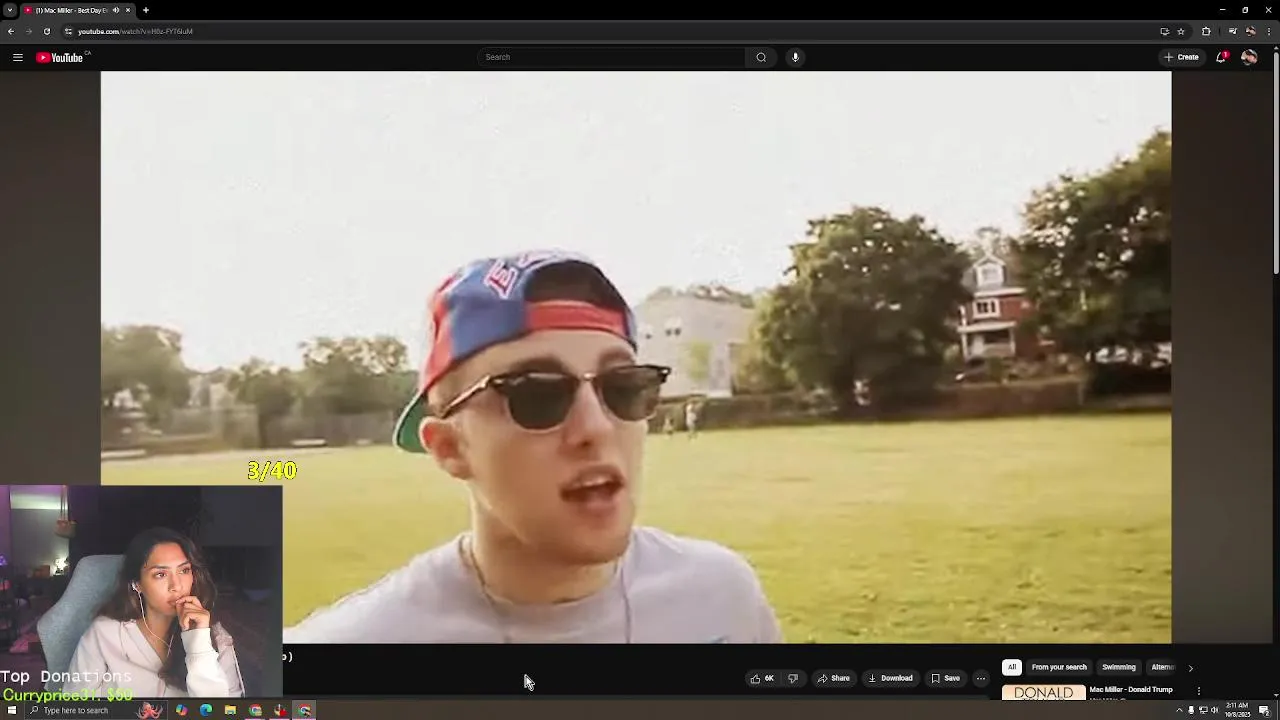This screenshot has width=1280, height=720.
Task: Dislike the video with thumbs down
Action: [x=793, y=678]
